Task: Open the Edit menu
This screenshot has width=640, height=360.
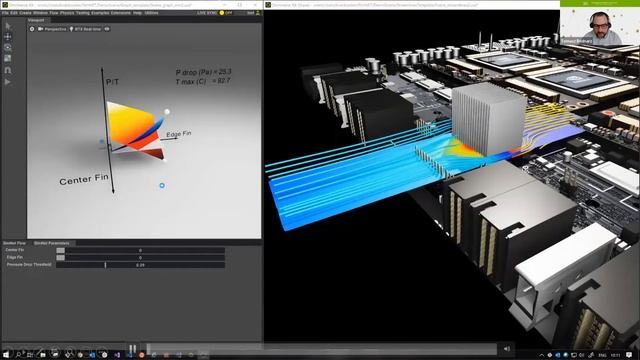Action: tap(14, 13)
